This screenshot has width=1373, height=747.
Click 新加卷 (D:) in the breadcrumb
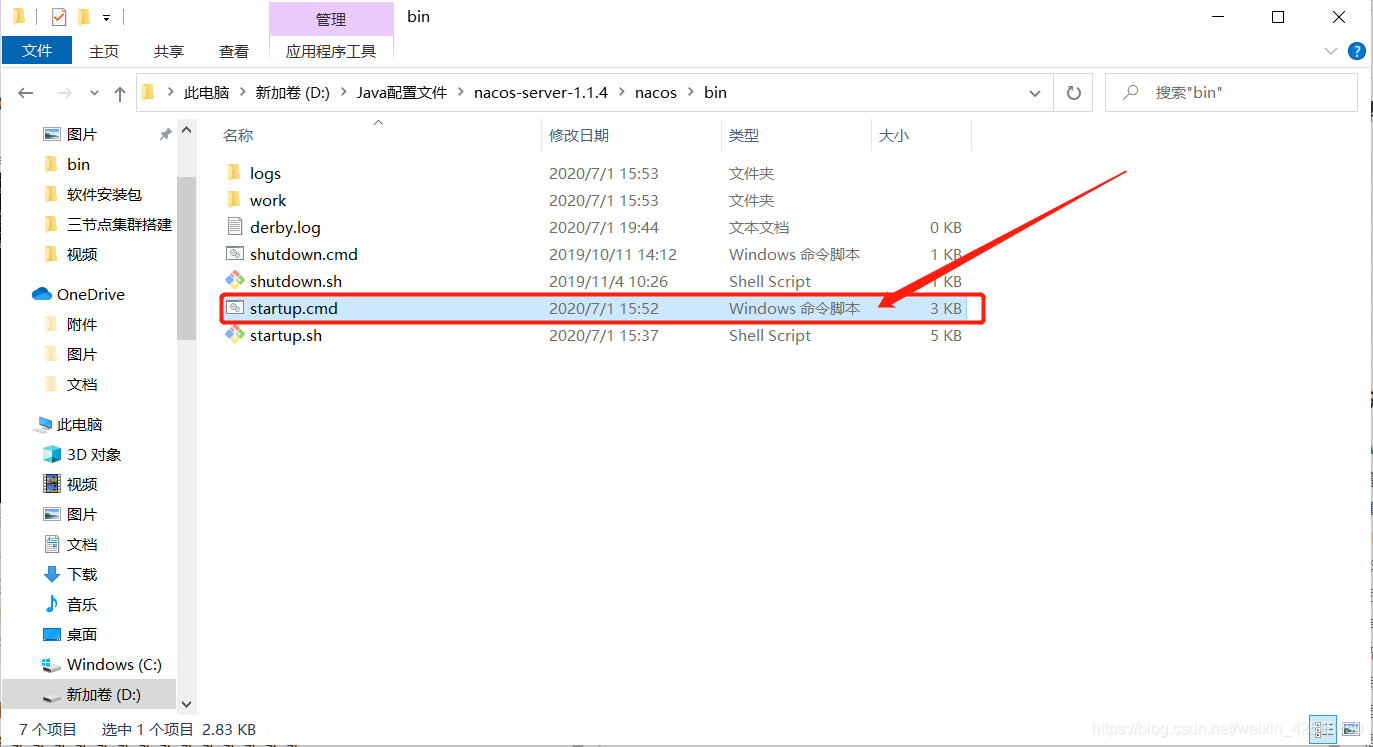(x=293, y=93)
